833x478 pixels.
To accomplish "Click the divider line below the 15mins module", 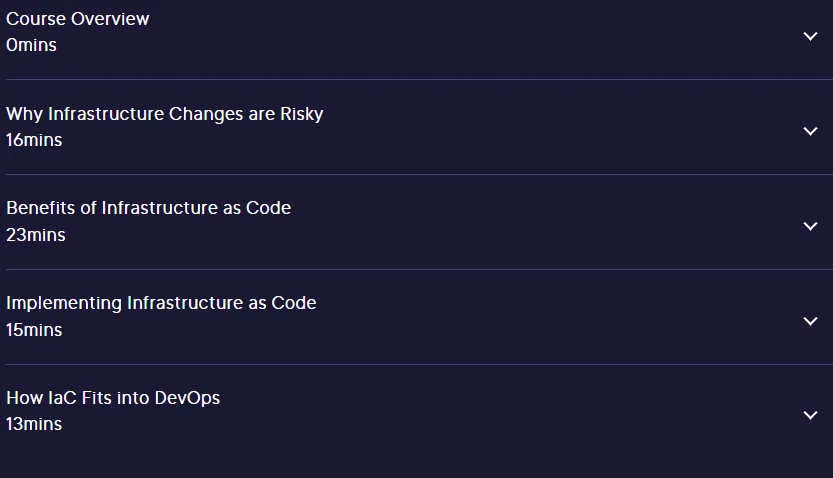I will [x=419, y=364].
